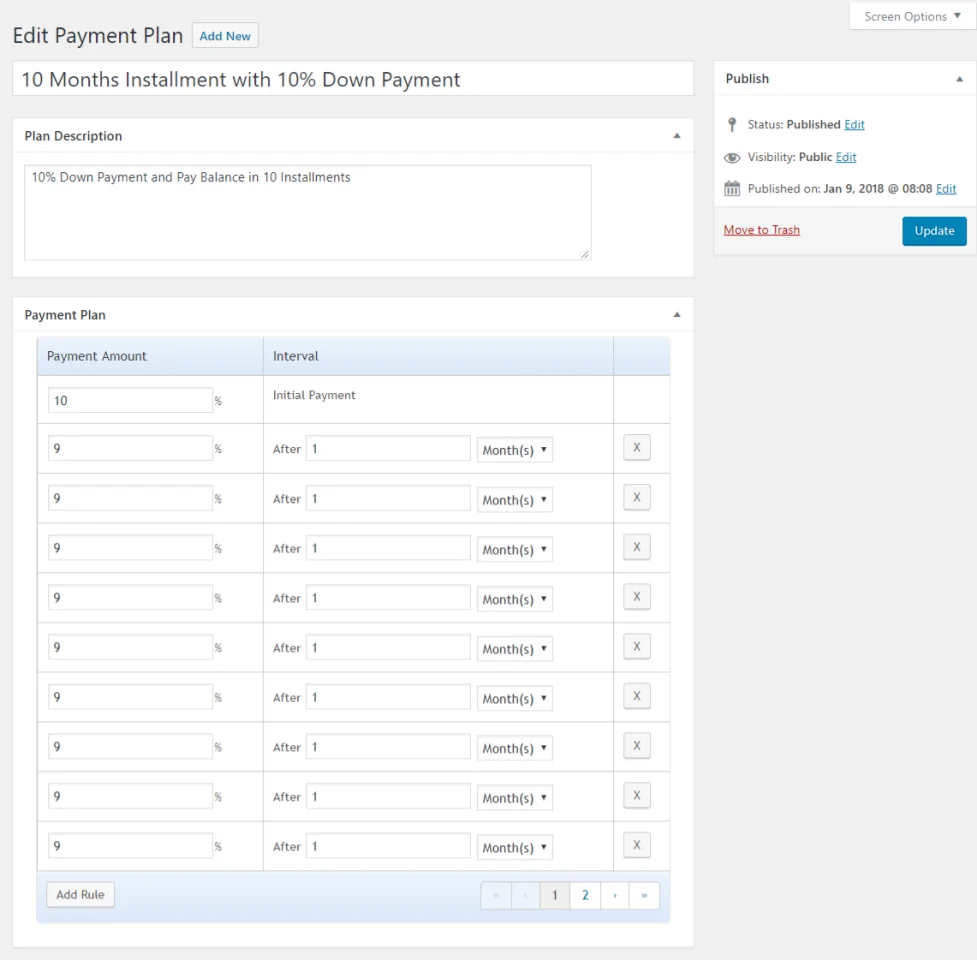Click the initial payment amount field showing 10
977x960 pixels.
[x=130, y=400]
